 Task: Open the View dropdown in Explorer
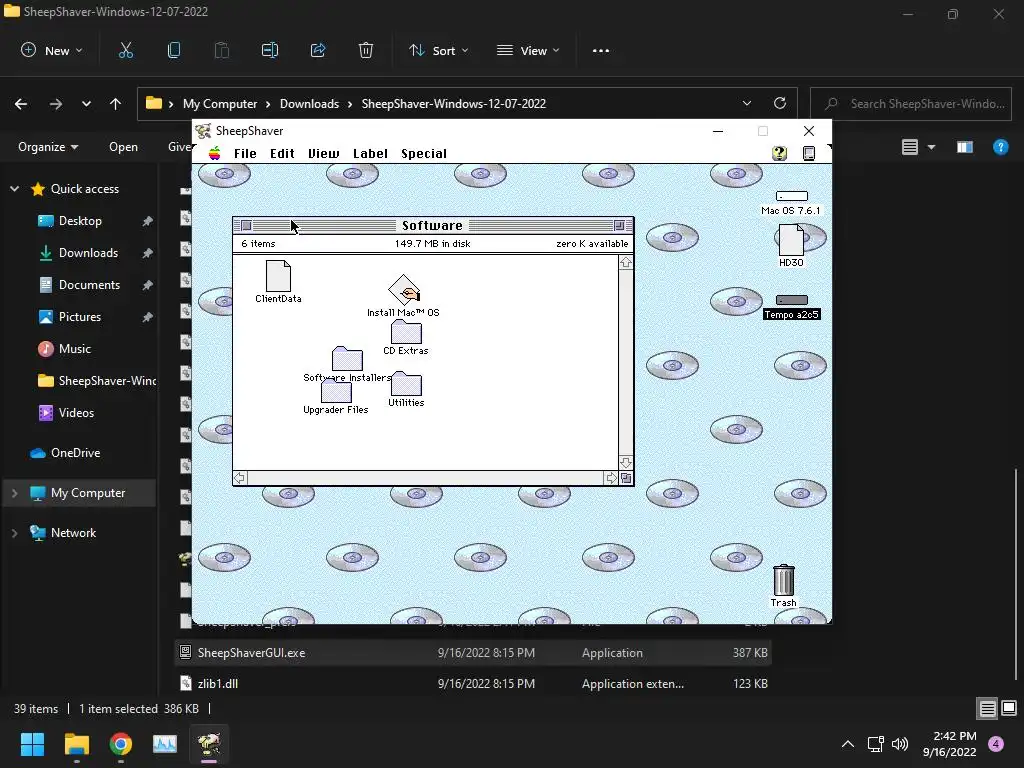click(528, 50)
